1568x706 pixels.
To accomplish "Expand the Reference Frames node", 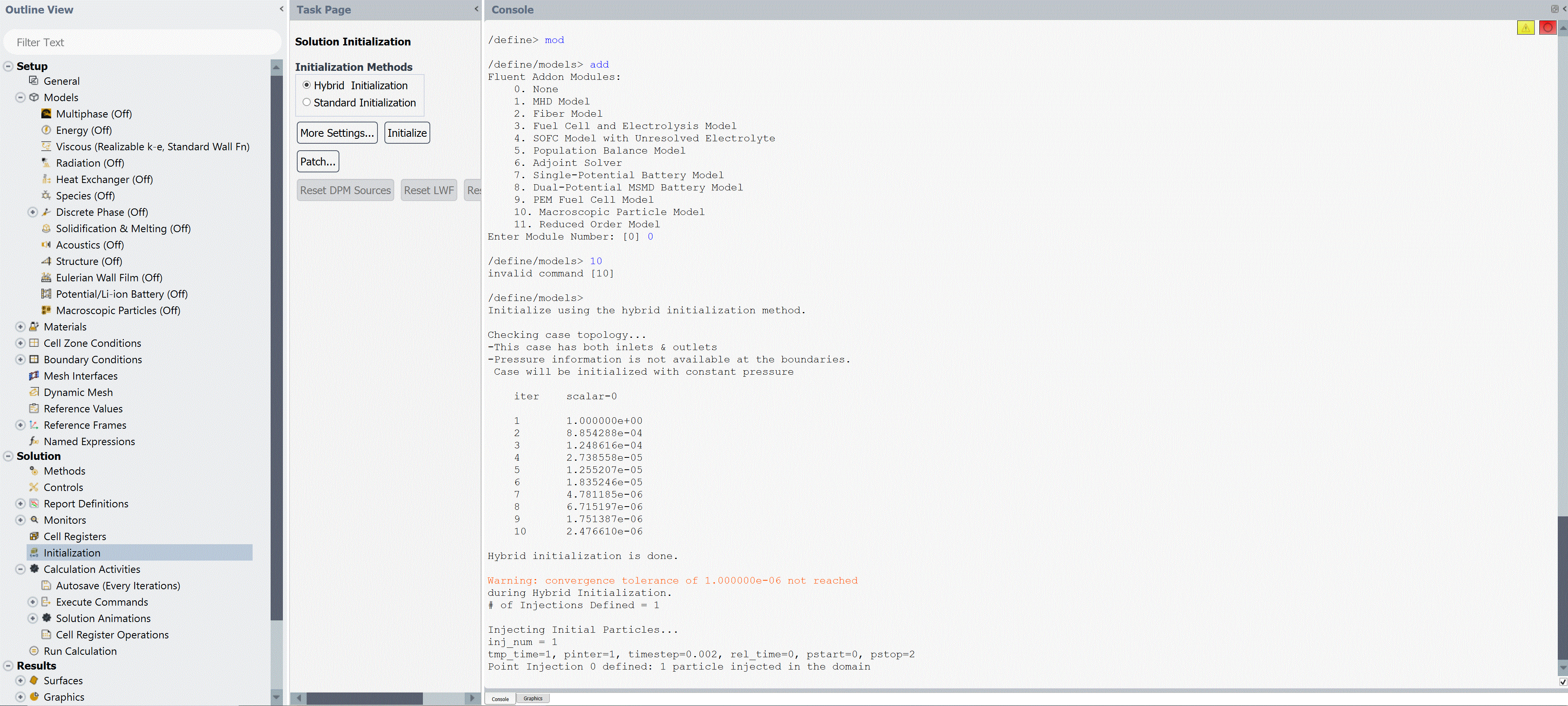I will click(x=20, y=425).
